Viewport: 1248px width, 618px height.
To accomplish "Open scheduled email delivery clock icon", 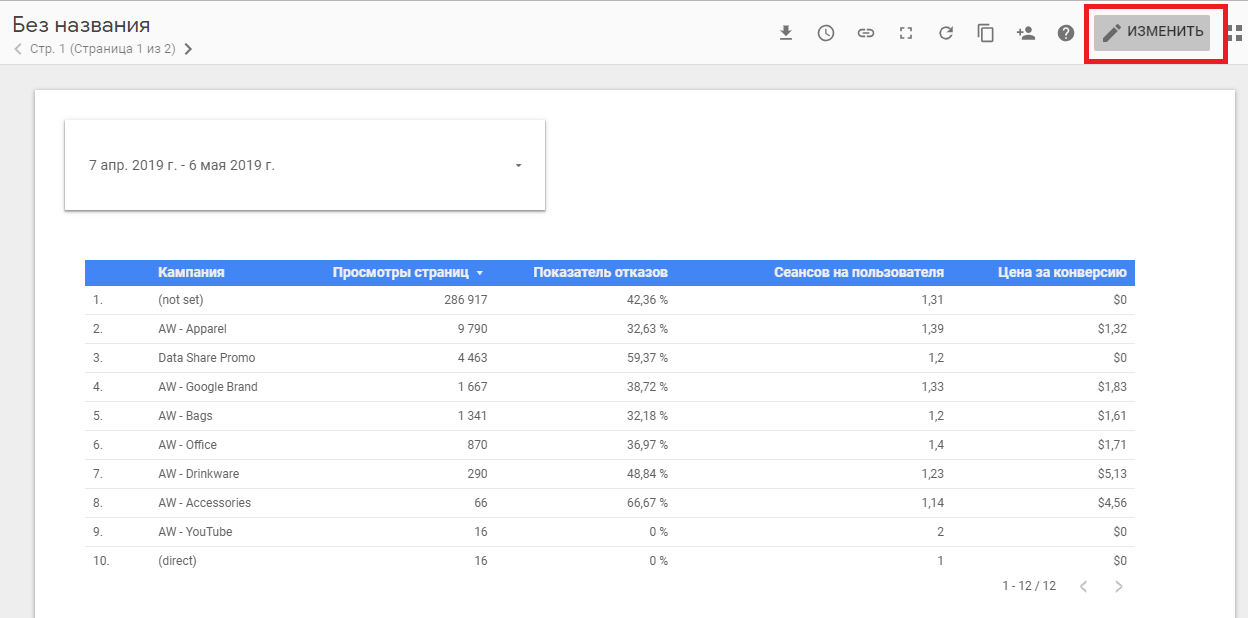I will tap(826, 33).
